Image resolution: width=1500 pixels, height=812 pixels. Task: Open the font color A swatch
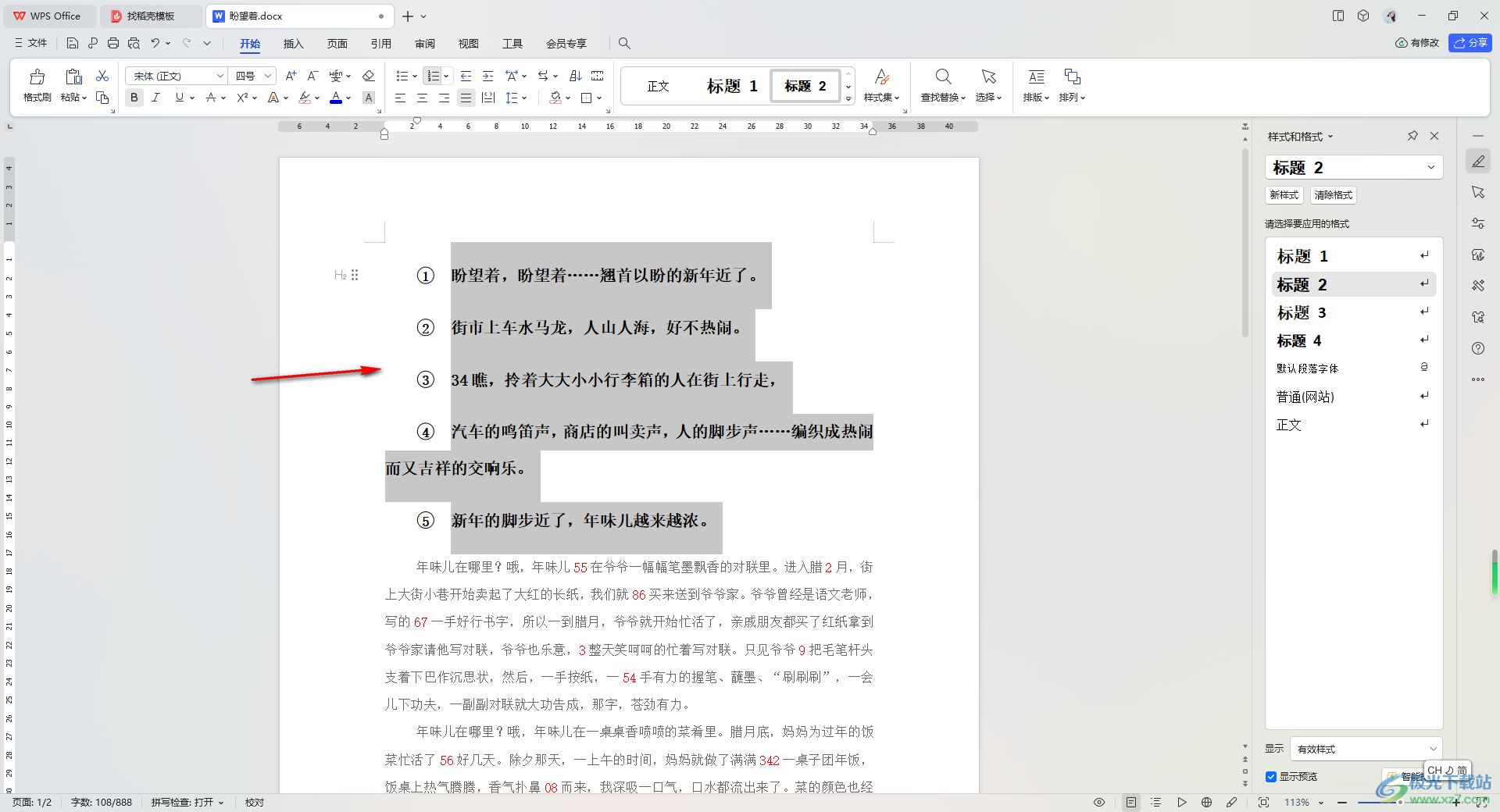click(x=336, y=98)
